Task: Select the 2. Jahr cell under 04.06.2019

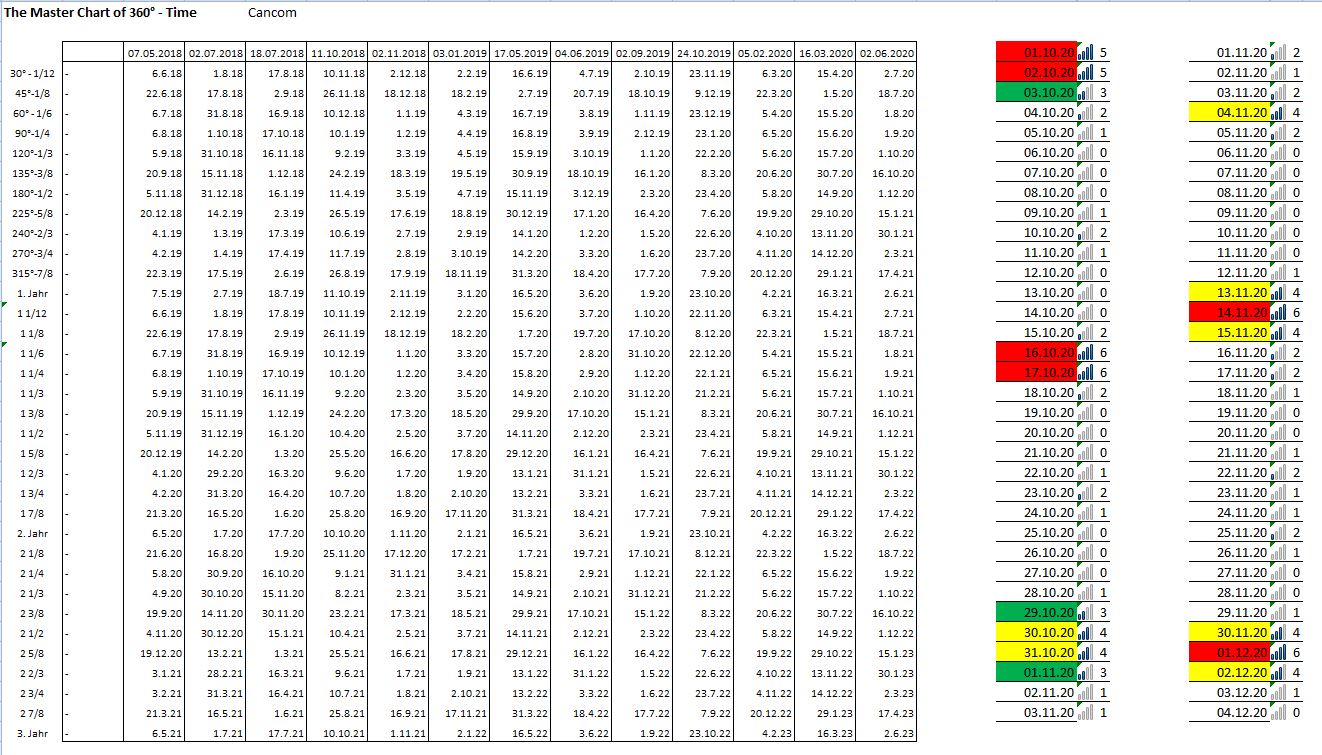Action: click(x=581, y=533)
